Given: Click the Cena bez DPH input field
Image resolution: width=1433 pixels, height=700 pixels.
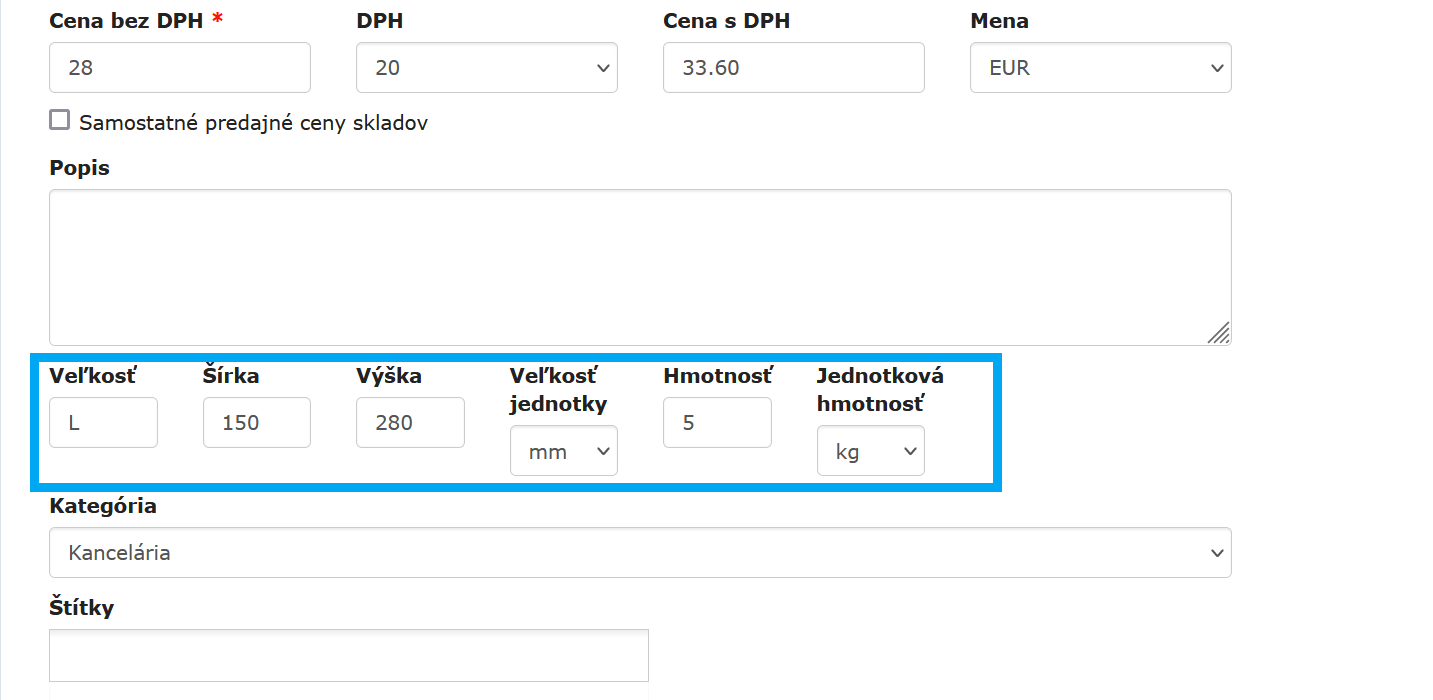Looking at the screenshot, I should [x=180, y=68].
